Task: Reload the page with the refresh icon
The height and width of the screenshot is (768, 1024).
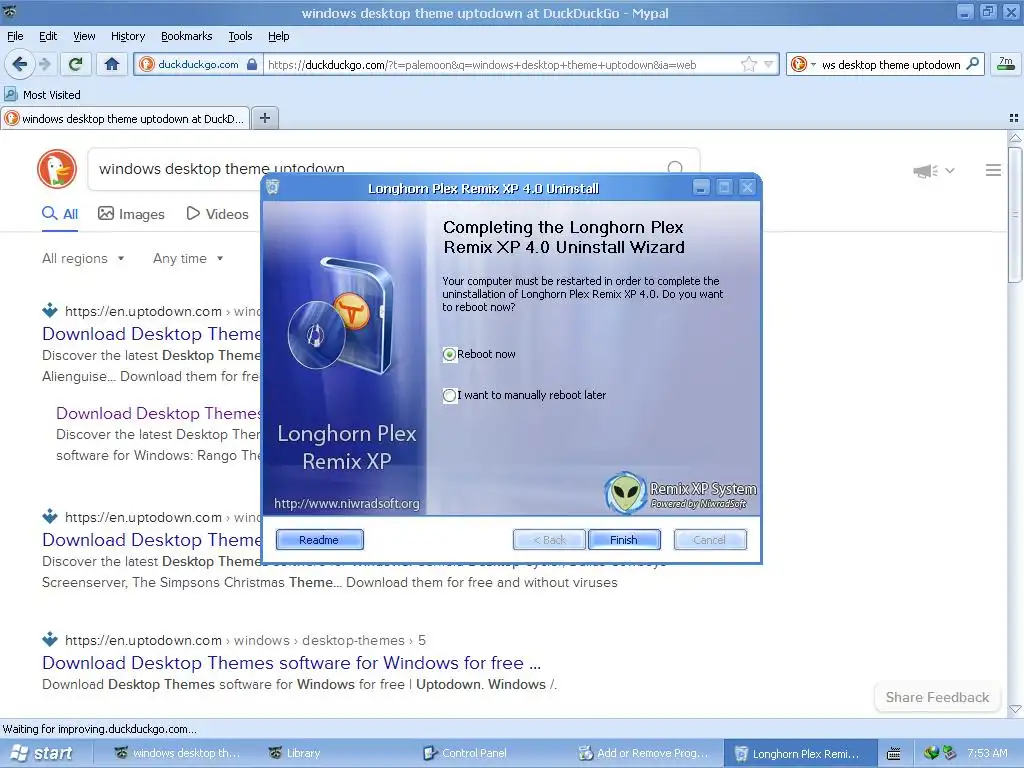Action: (x=75, y=64)
